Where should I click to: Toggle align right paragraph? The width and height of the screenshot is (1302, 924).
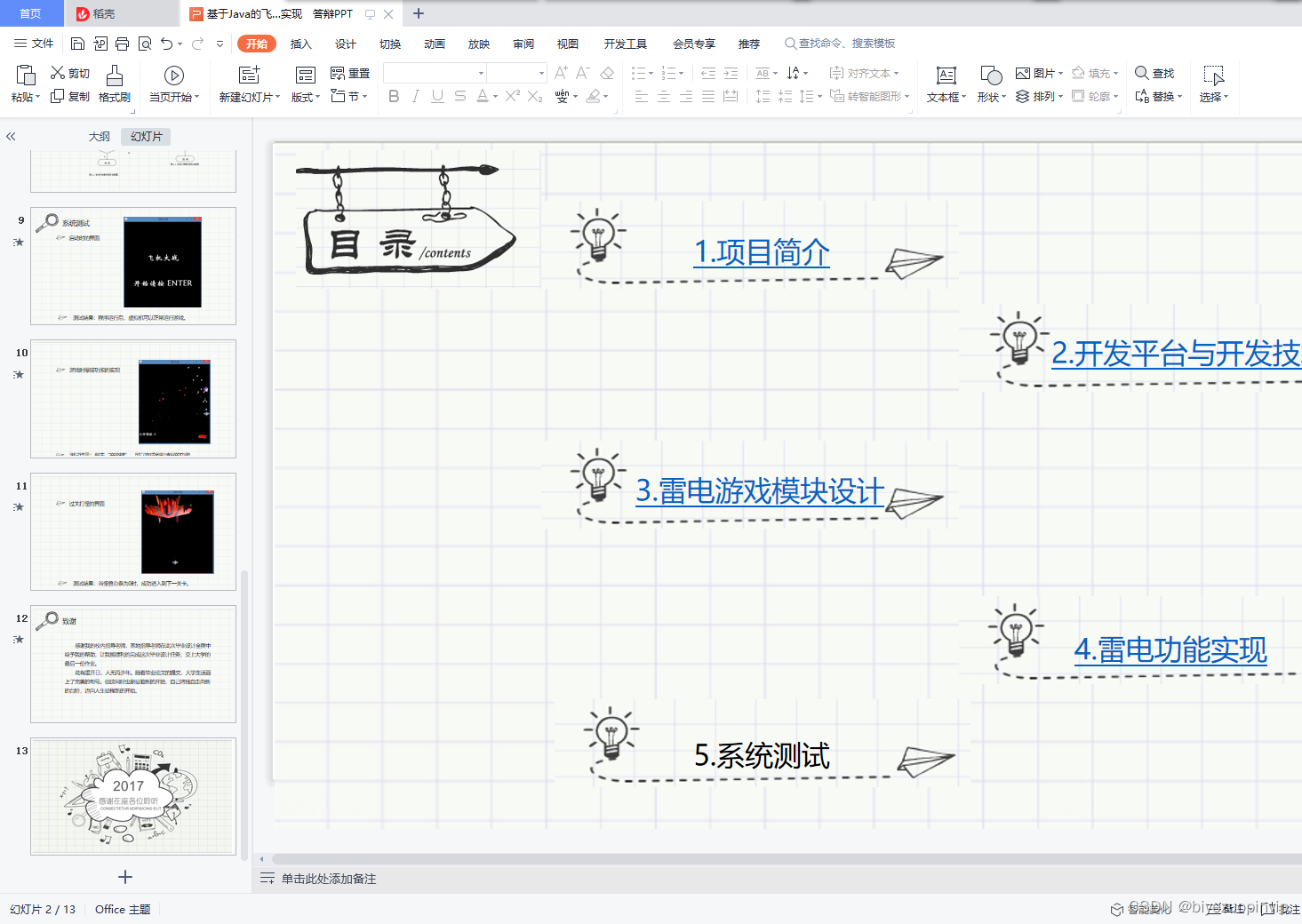686,96
